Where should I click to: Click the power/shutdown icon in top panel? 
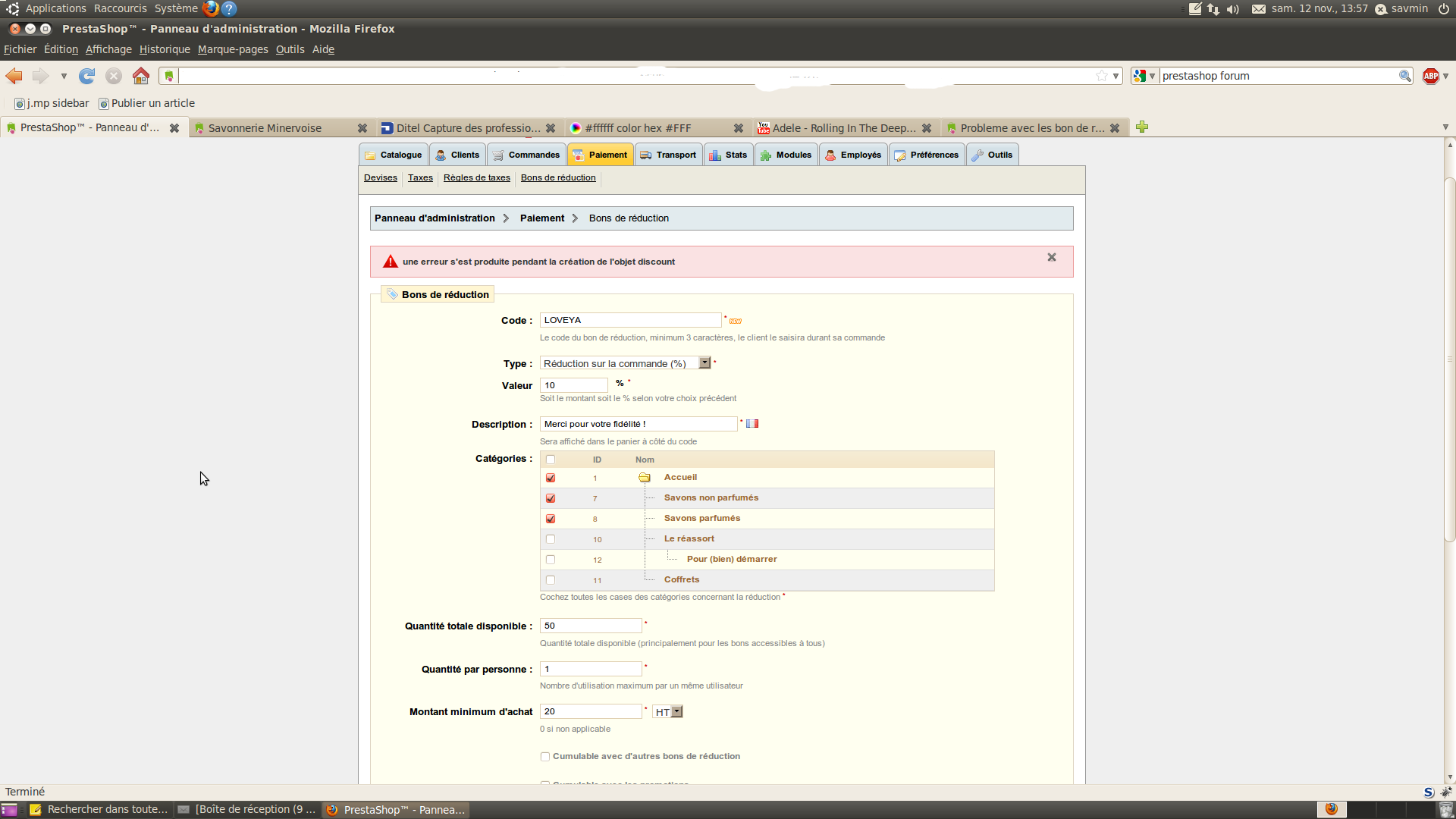point(1444,9)
